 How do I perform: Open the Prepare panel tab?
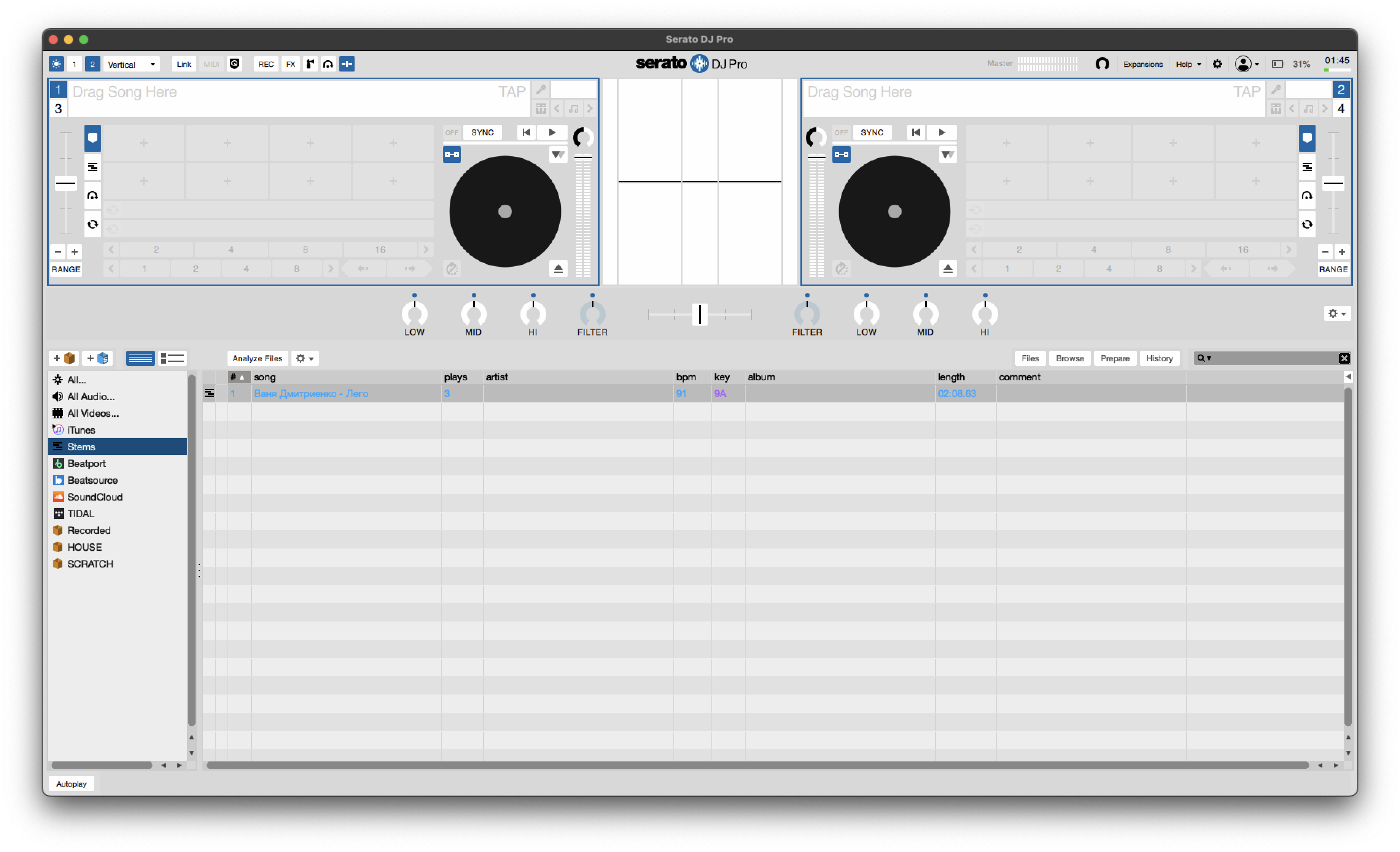click(1115, 358)
